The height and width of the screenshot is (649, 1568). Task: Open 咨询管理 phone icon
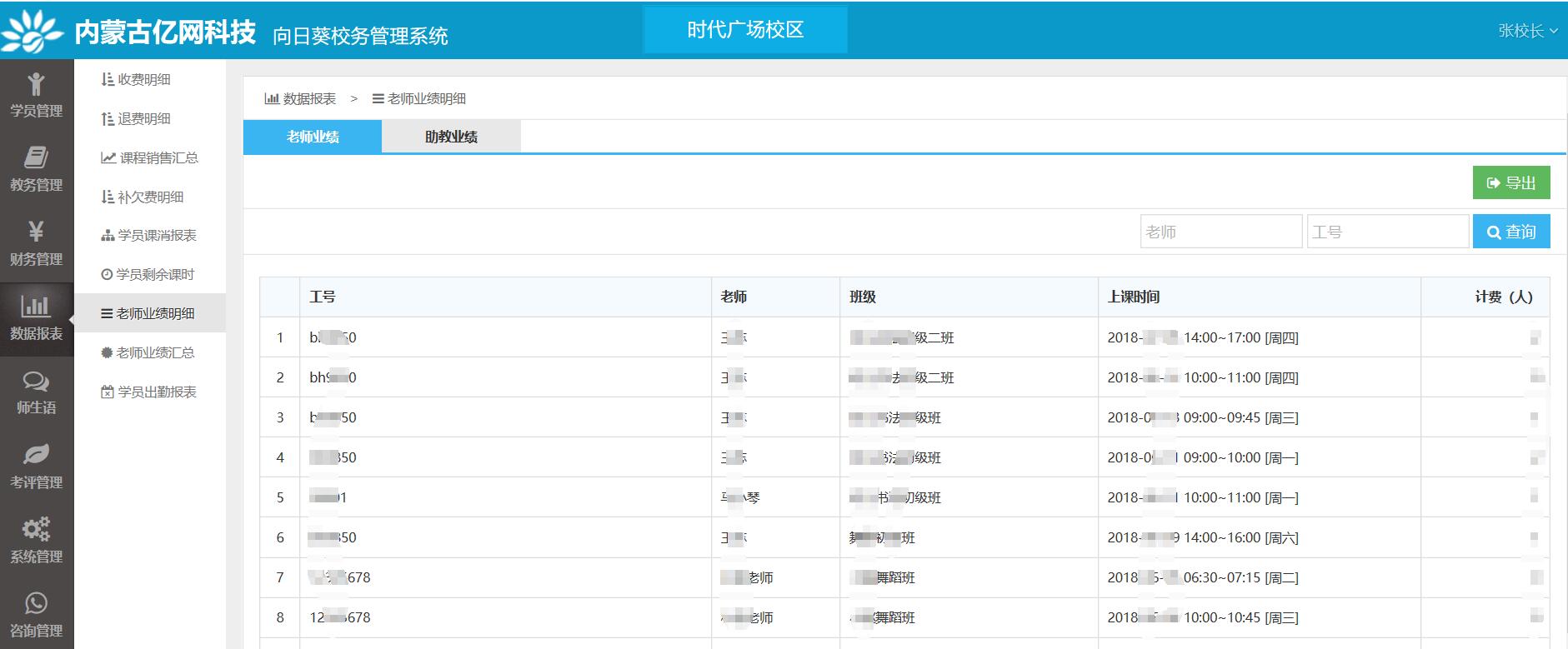(36, 603)
